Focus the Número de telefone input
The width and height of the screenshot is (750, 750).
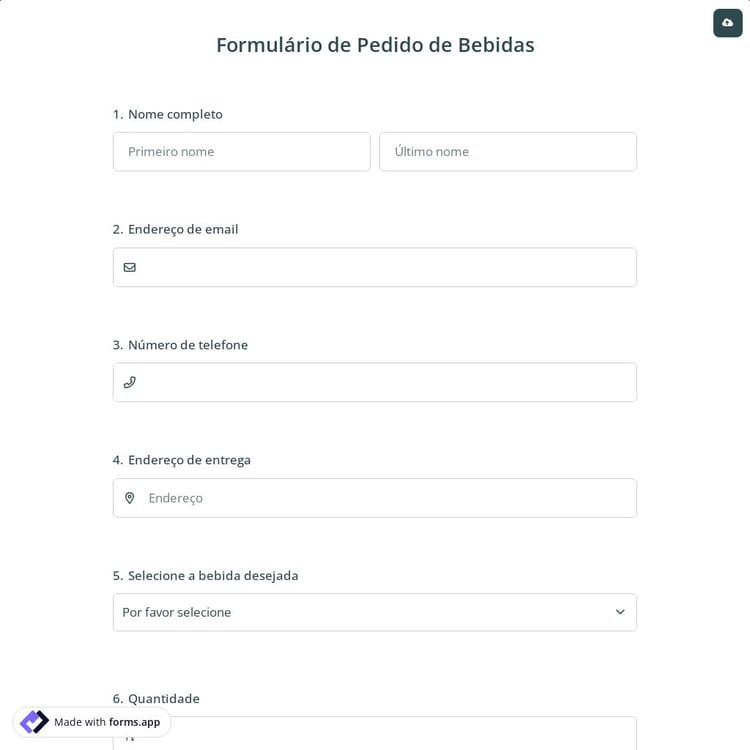pos(385,382)
